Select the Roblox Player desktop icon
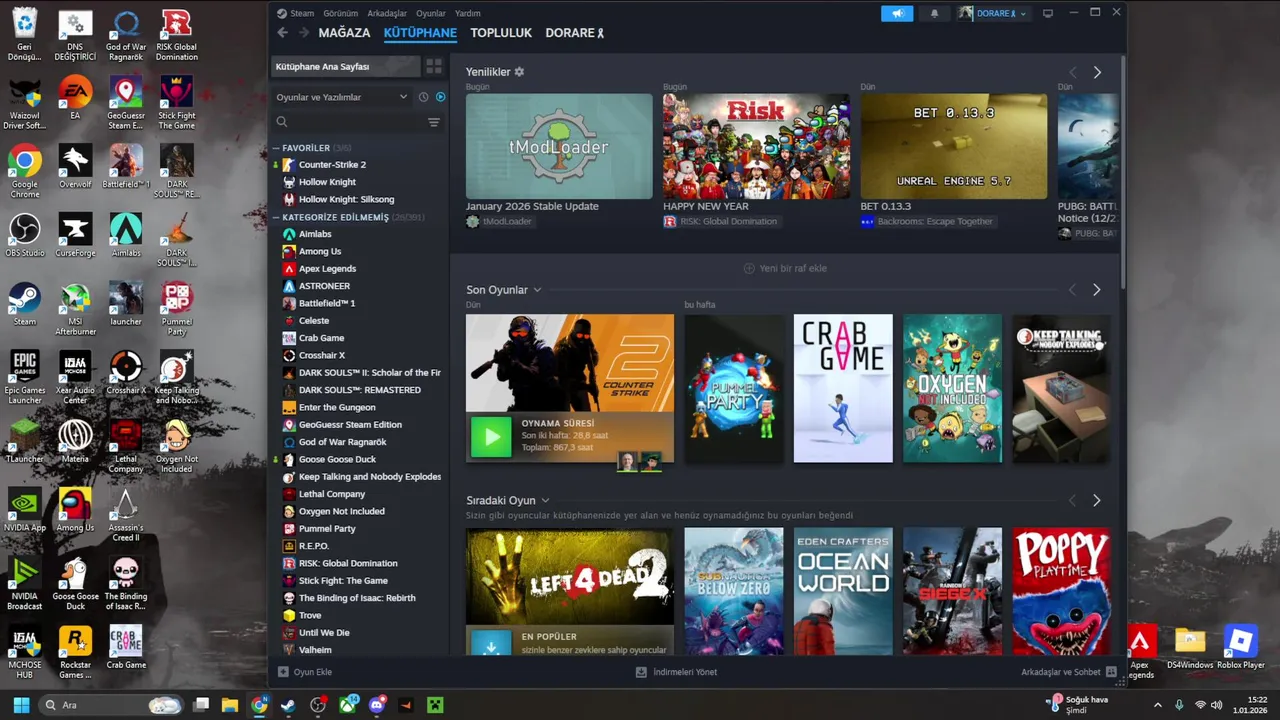 (x=1240, y=648)
